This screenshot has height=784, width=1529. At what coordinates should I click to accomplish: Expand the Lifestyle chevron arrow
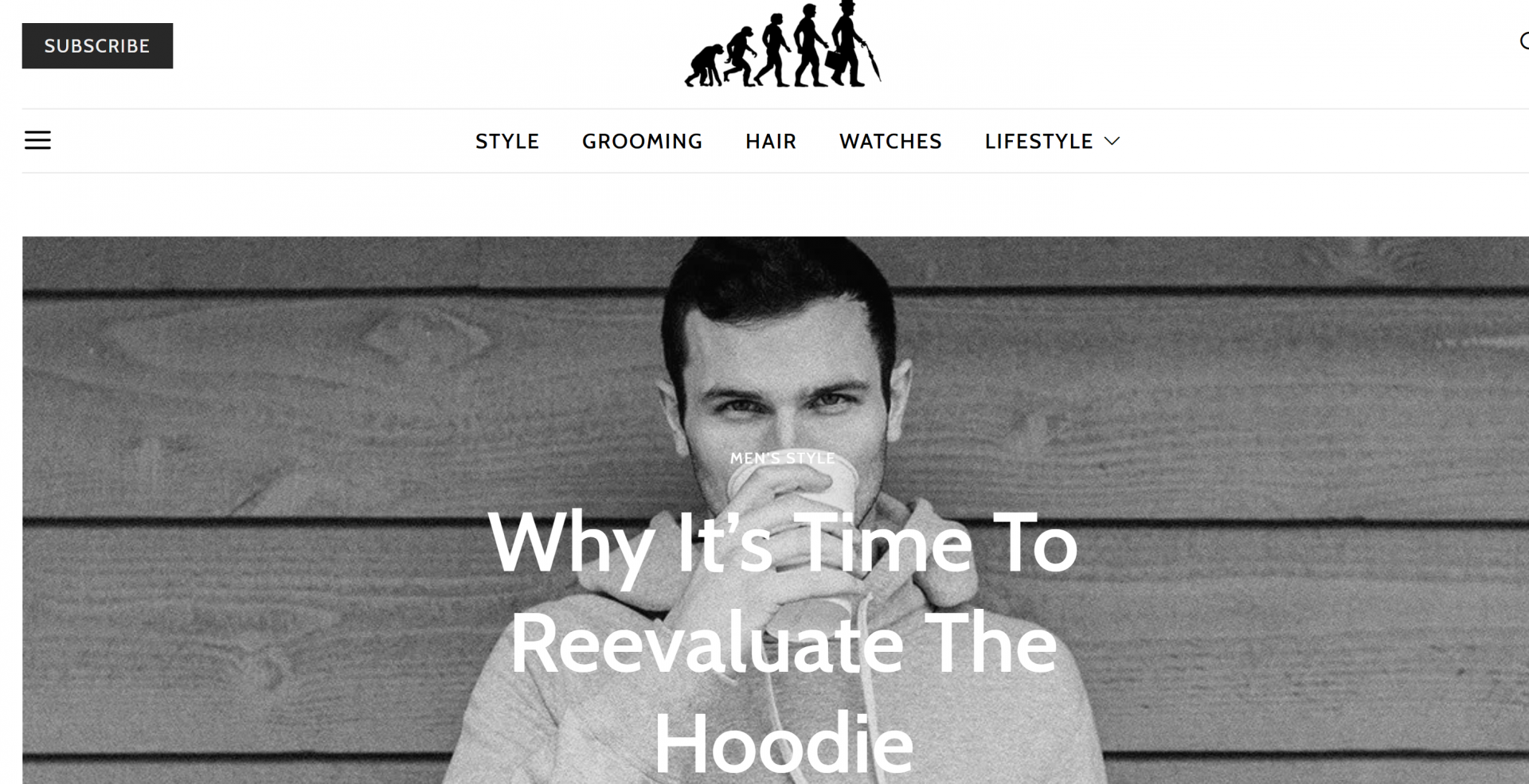click(x=1113, y=141)
